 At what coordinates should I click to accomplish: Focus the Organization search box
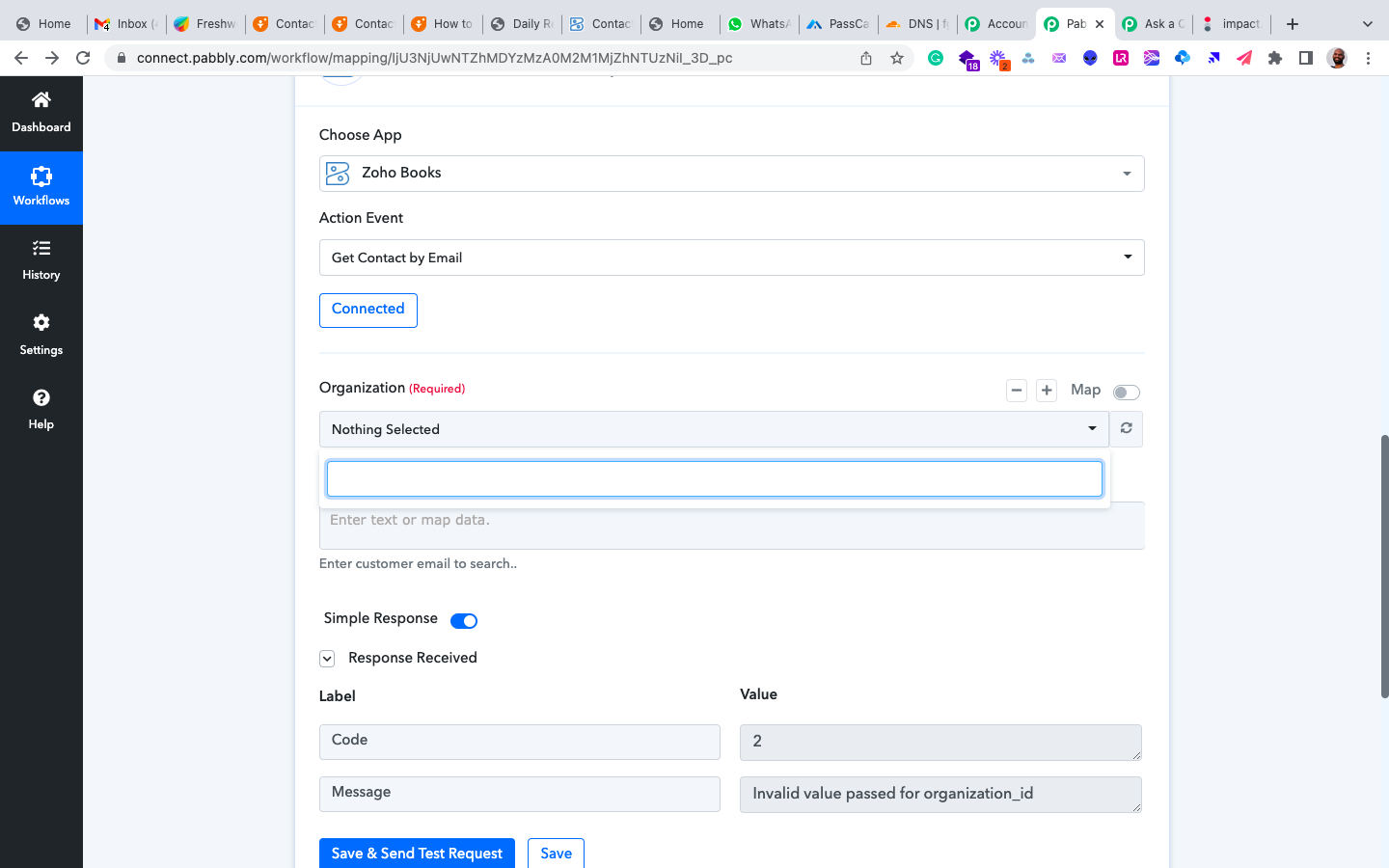[715, 479]
